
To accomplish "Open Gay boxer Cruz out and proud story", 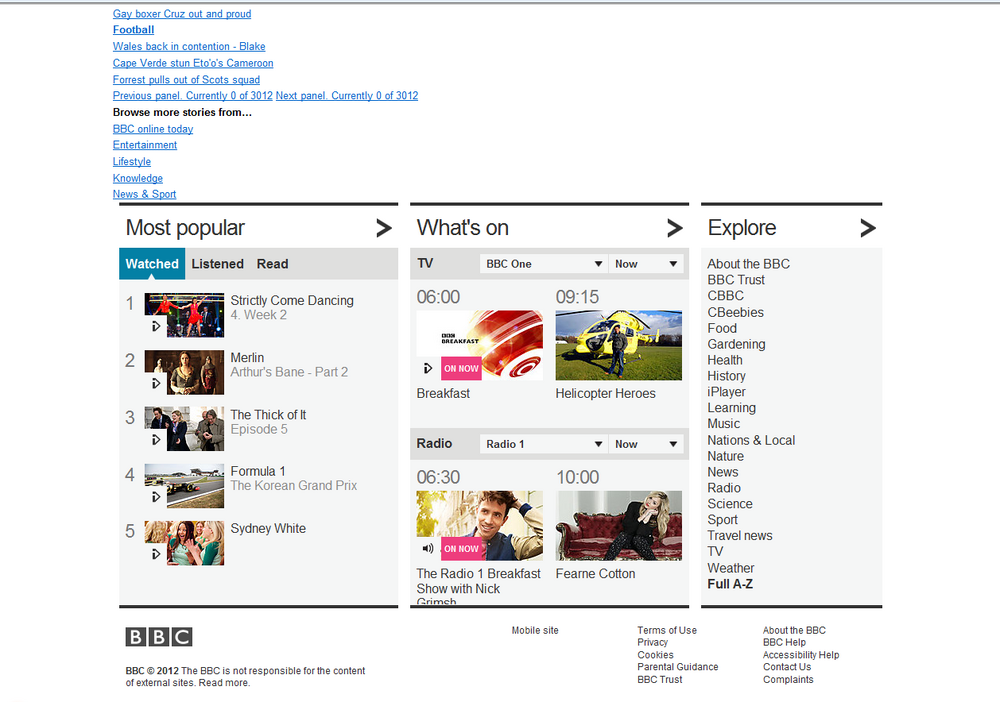I will [x=182, y=13].
